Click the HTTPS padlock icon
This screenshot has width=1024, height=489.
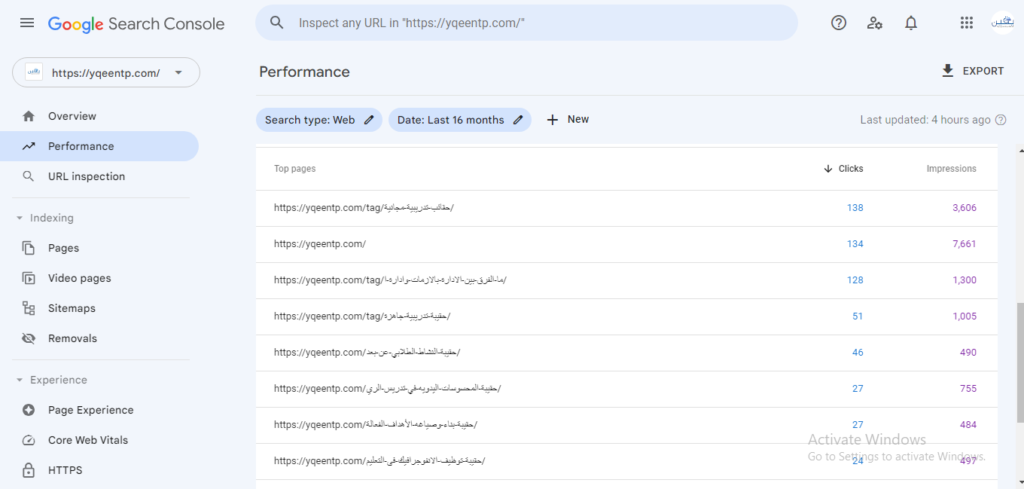tap(28, 470)
